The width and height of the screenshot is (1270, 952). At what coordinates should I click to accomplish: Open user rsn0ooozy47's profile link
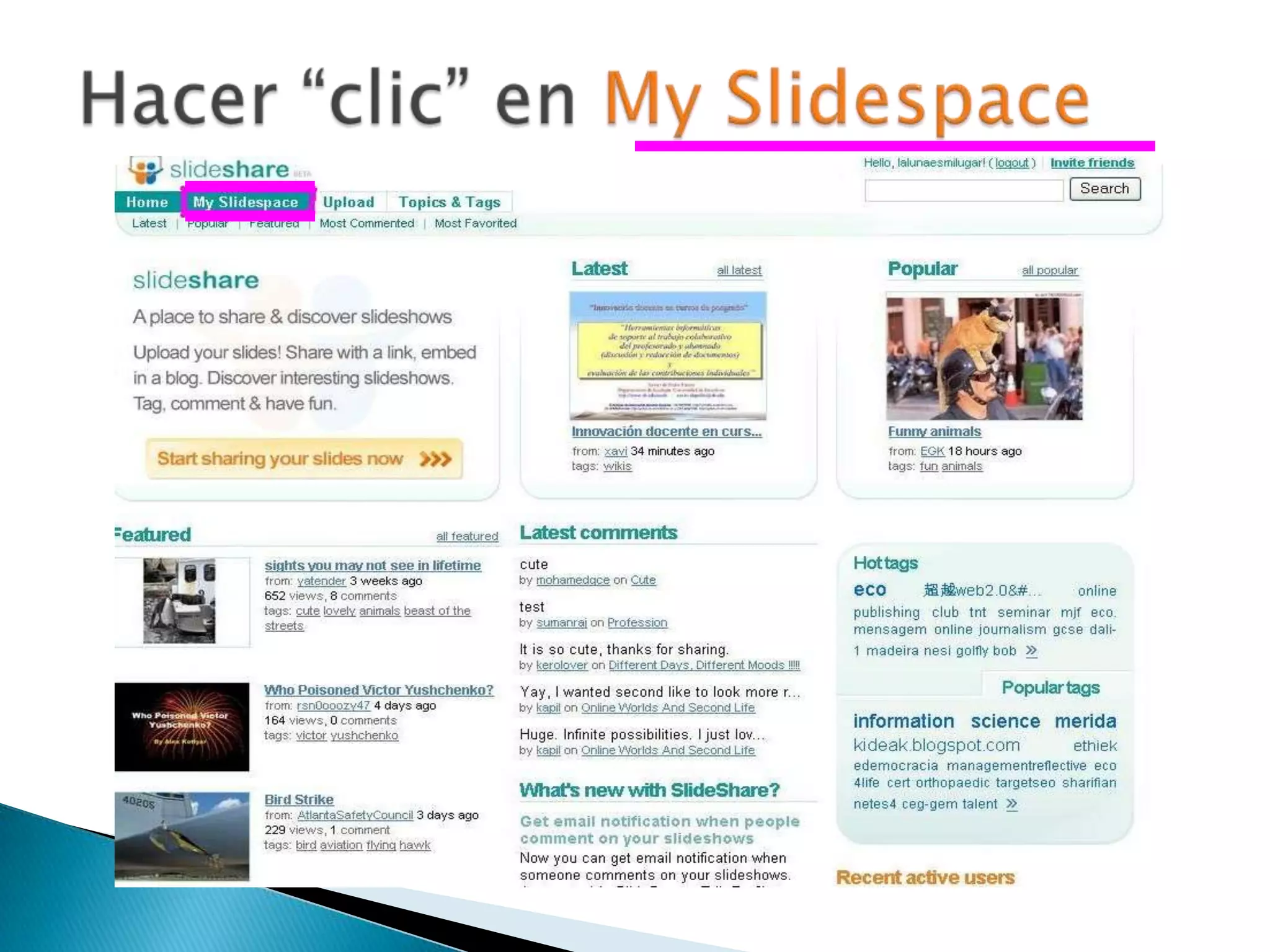(333, 706)
